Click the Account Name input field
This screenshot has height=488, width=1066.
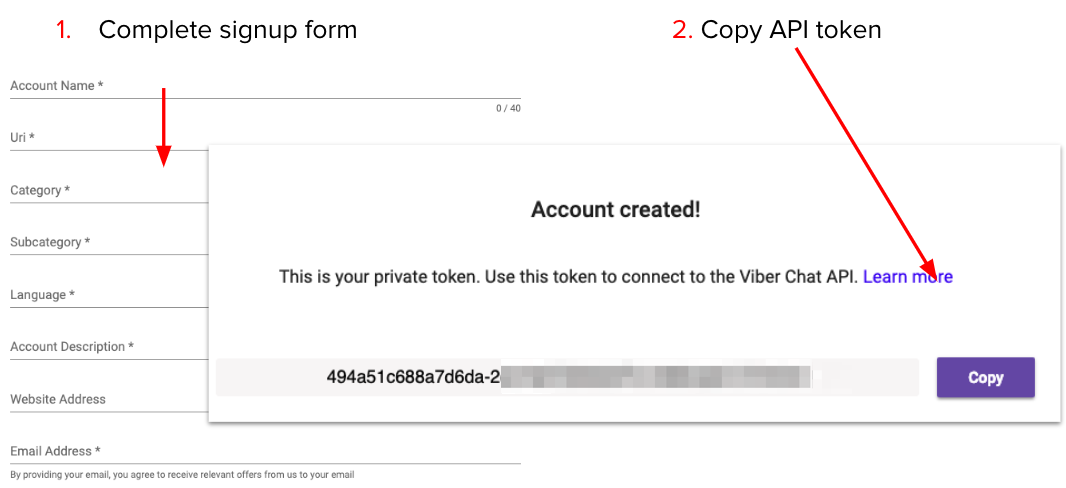pos(265,86)
